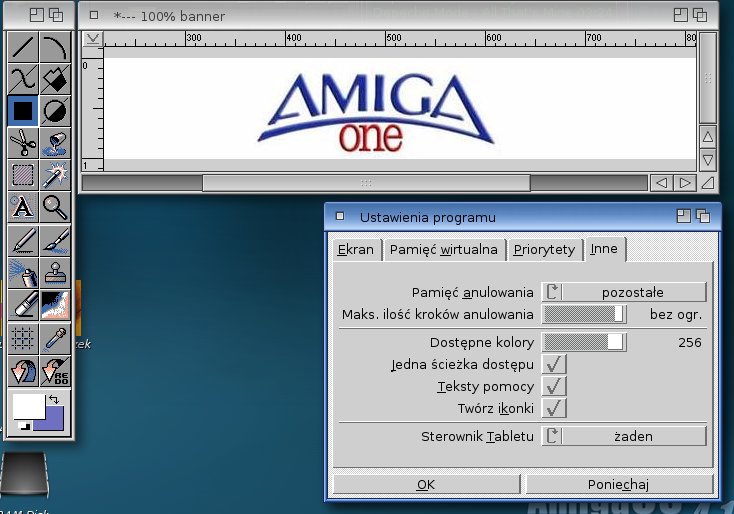Click the Dostępne kolory slider

click(584, 342)
